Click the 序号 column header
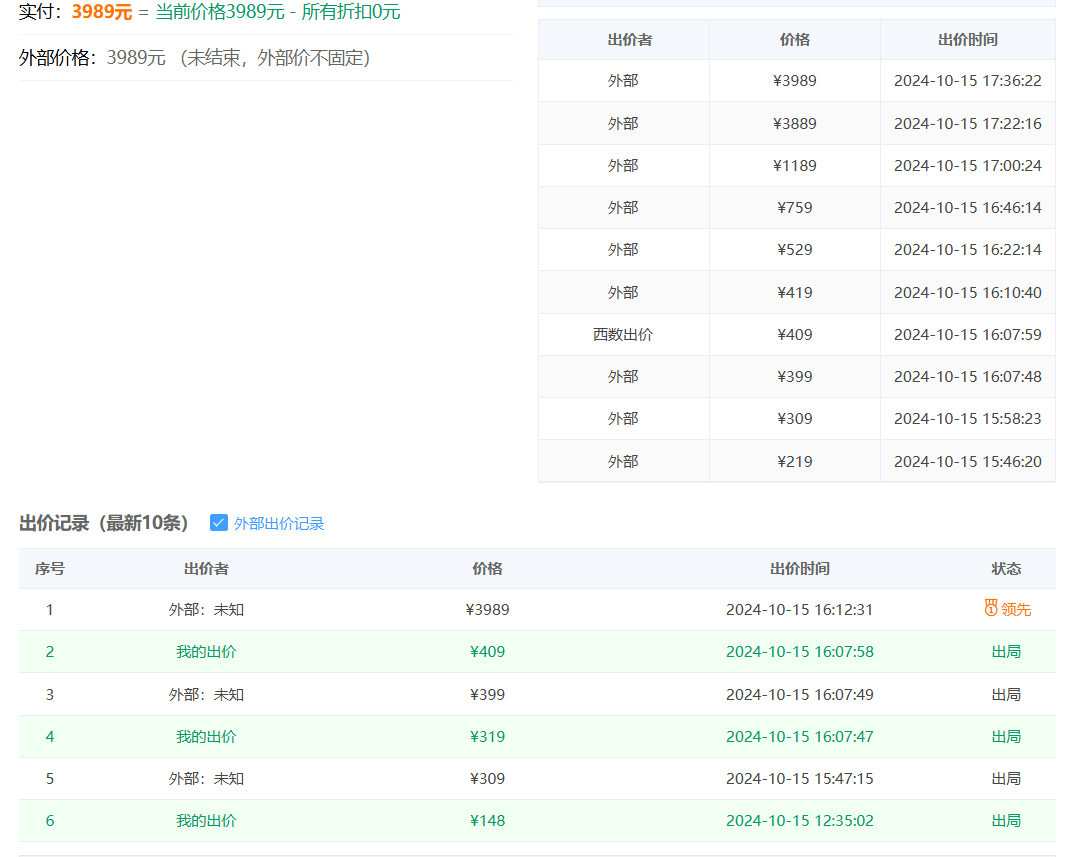 tap(50, 569)
